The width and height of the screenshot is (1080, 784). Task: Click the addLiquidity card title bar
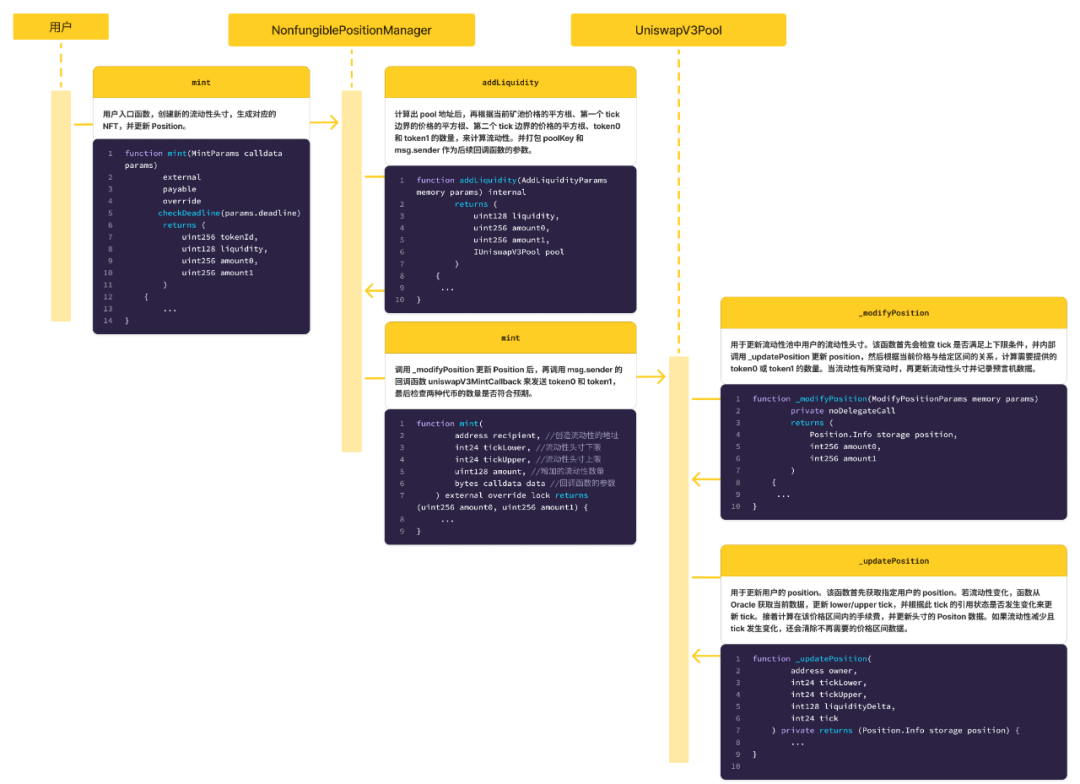(x=510, y=83)
